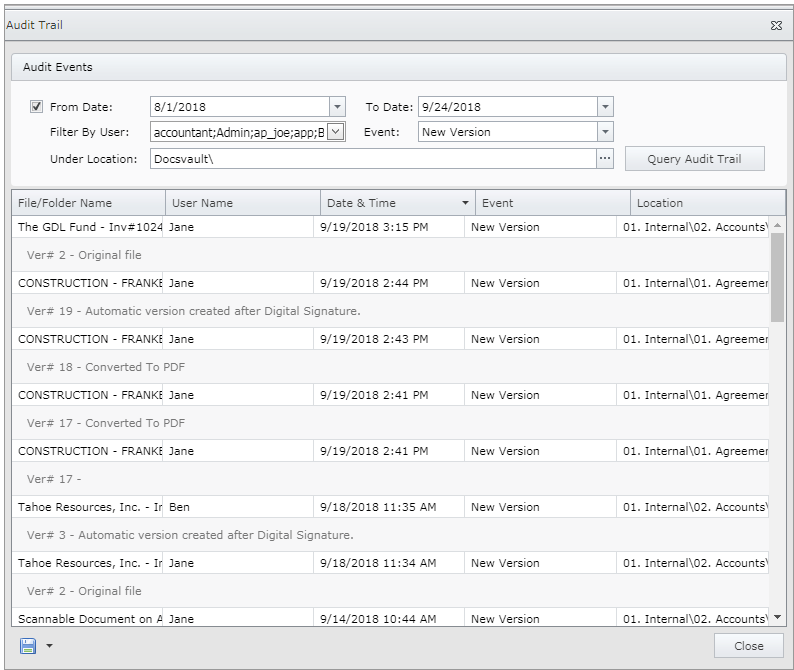Open the To Date calendar dropdown
Image resolution: width=794 pixels, height=670 pixels.
pos(604,107)
